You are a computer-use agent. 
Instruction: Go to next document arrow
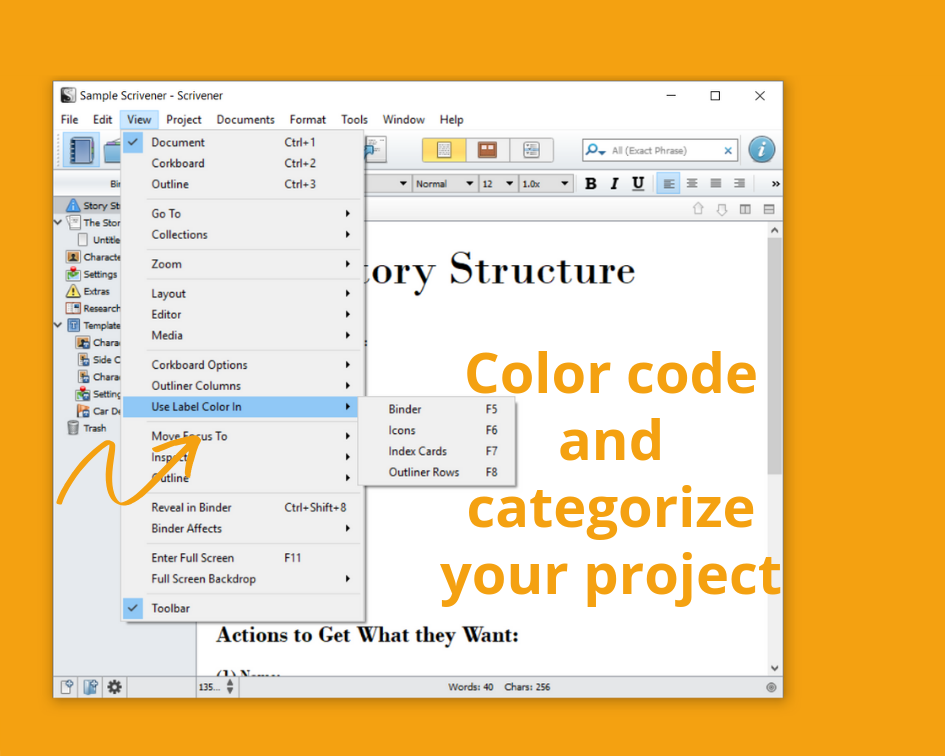[x=721, y=209]
